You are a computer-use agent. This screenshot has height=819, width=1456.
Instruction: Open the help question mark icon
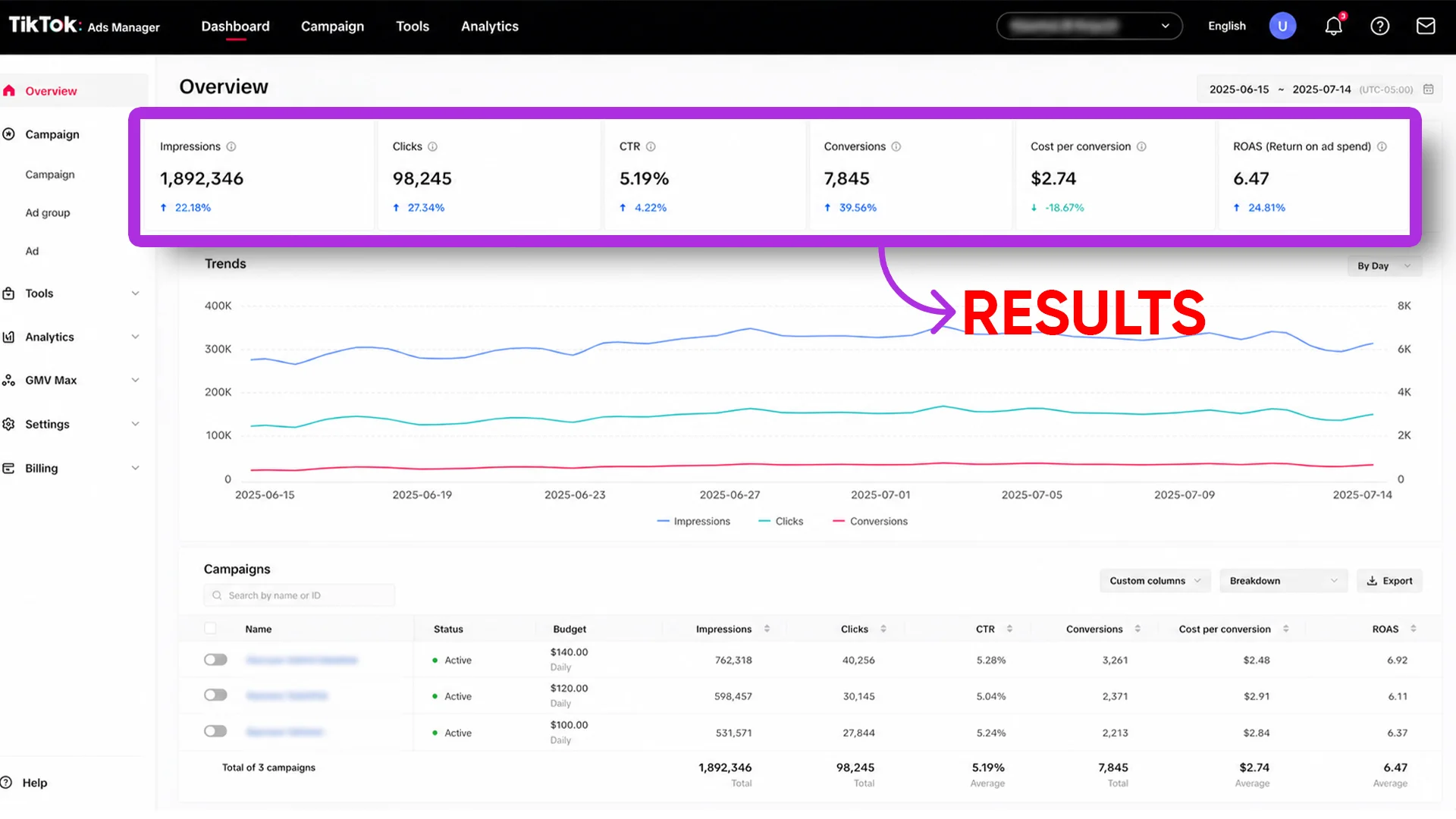click(x=1380, y=26)
